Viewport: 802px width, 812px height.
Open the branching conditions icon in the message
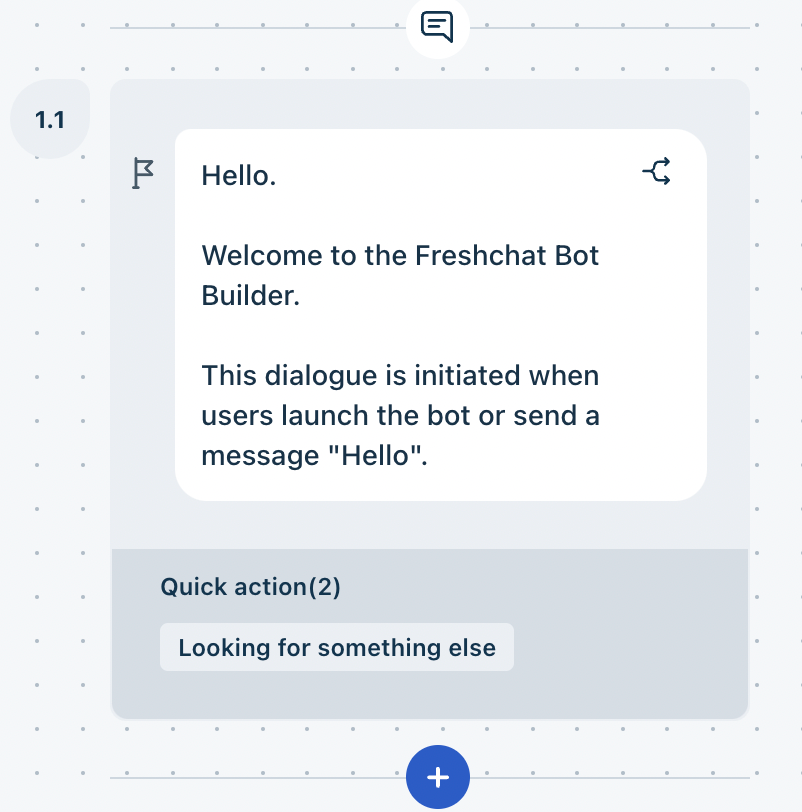657,171
